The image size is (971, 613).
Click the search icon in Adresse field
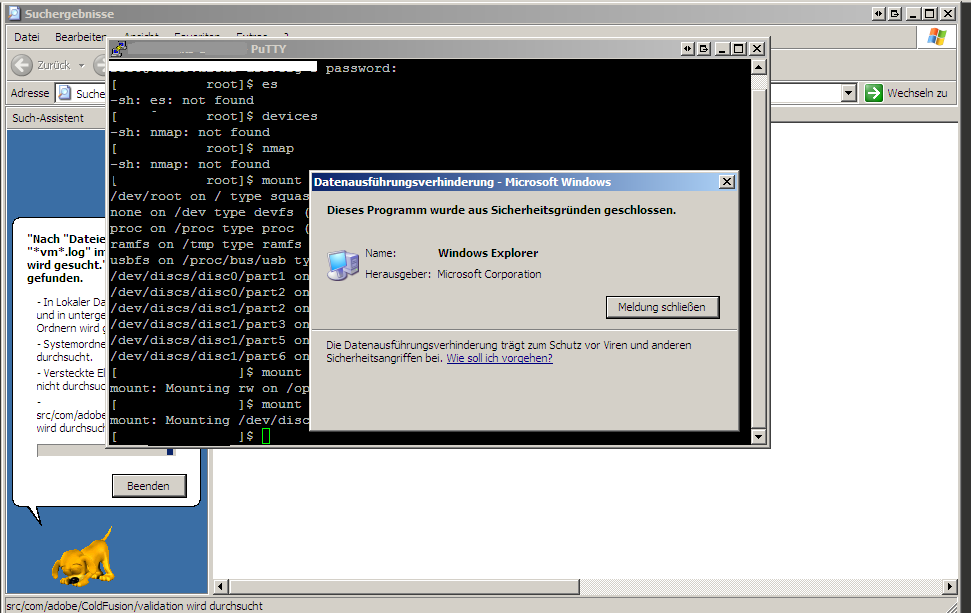[x=64, y=93]
